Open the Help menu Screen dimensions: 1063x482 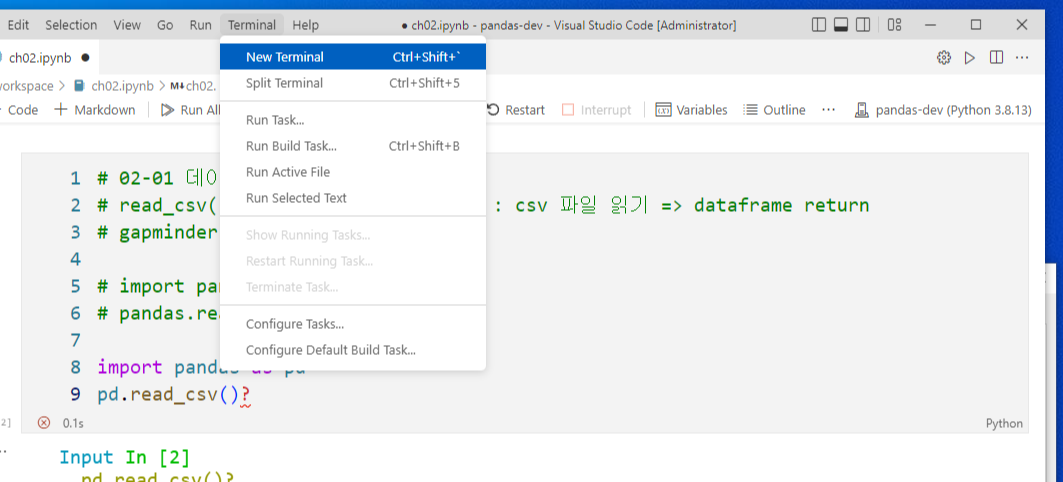tap(305, 25)
